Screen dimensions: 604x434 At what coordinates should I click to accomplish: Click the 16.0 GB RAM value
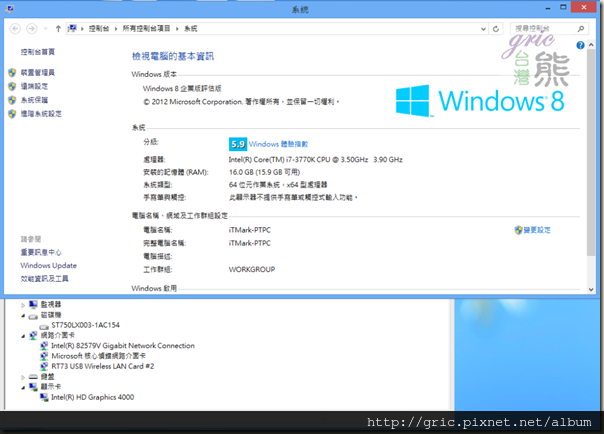point(264,172)
